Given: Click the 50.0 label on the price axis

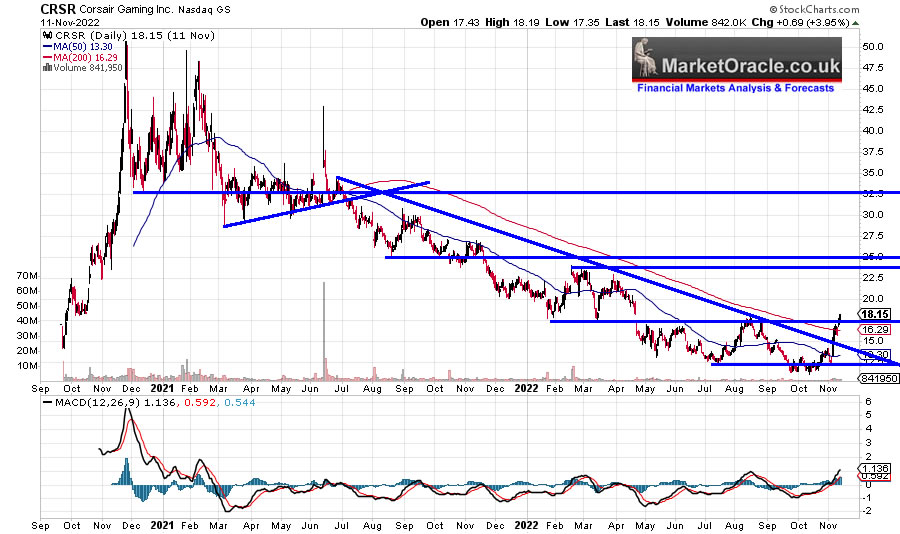Looking at the screenshot, I should tap(872, 47).
